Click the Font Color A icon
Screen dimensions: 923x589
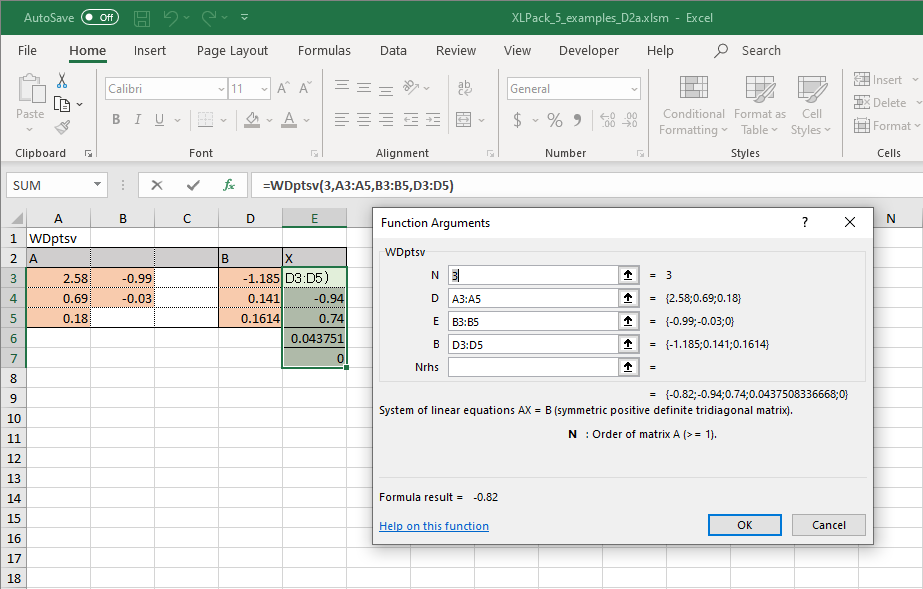(x=289, y=120)
